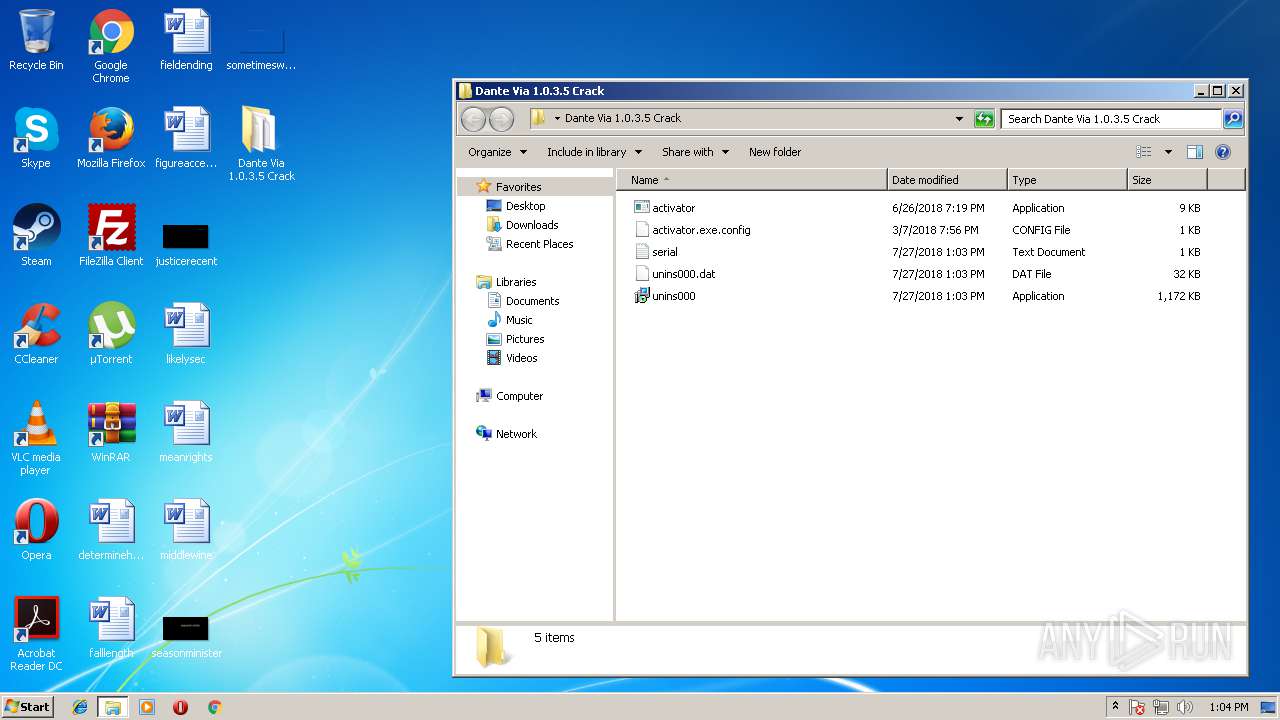Open Skype desktop shortcut
1280x720 pixels.
[36, 138]
